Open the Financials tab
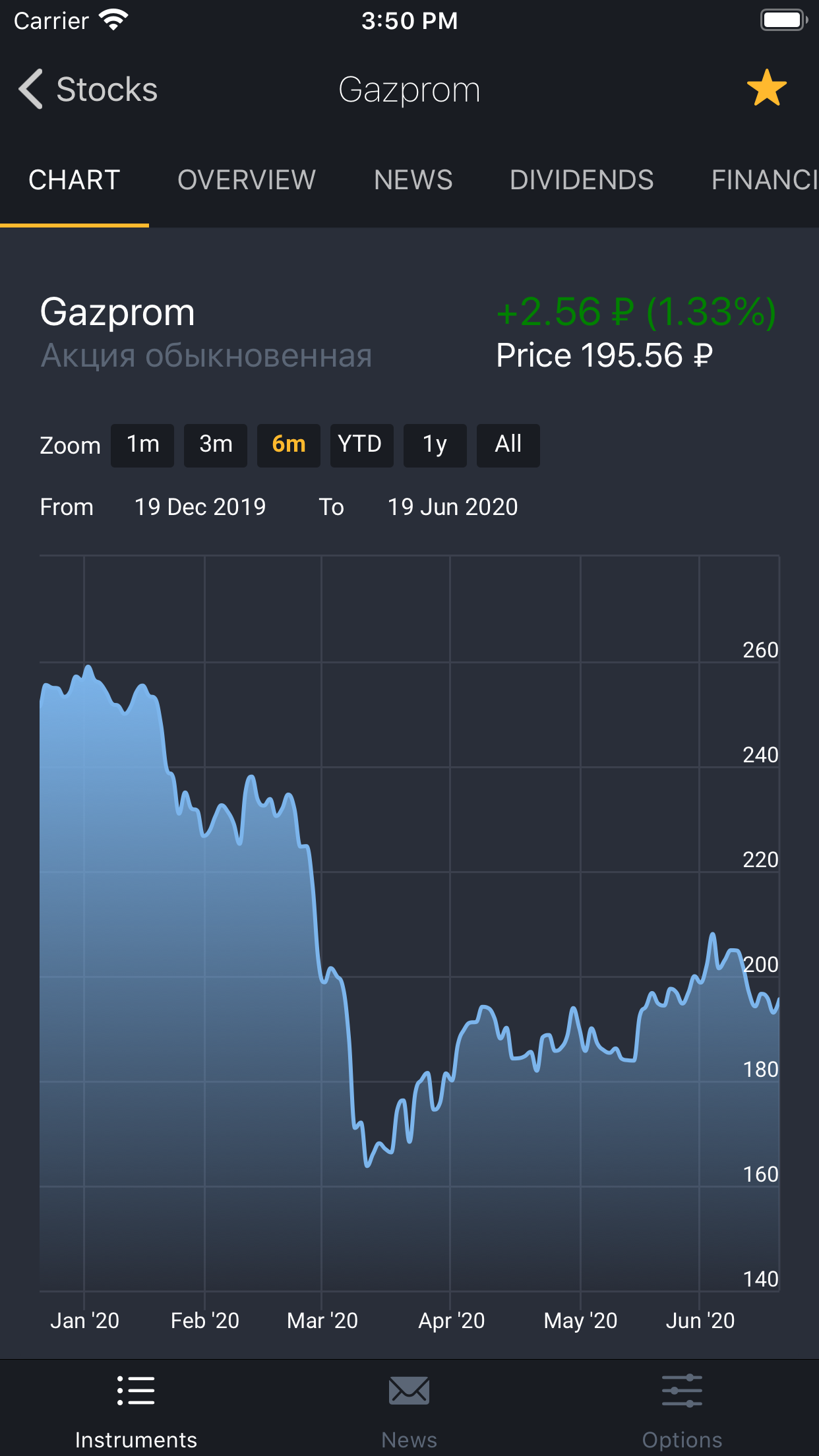Screen dimensions: 819x1456 tap(764, 180)
